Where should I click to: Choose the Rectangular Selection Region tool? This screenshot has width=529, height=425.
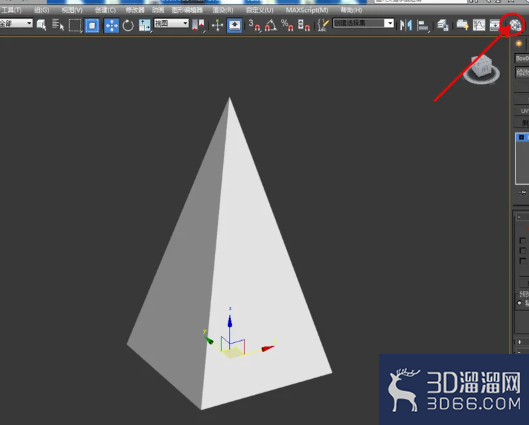pos(75,25)
